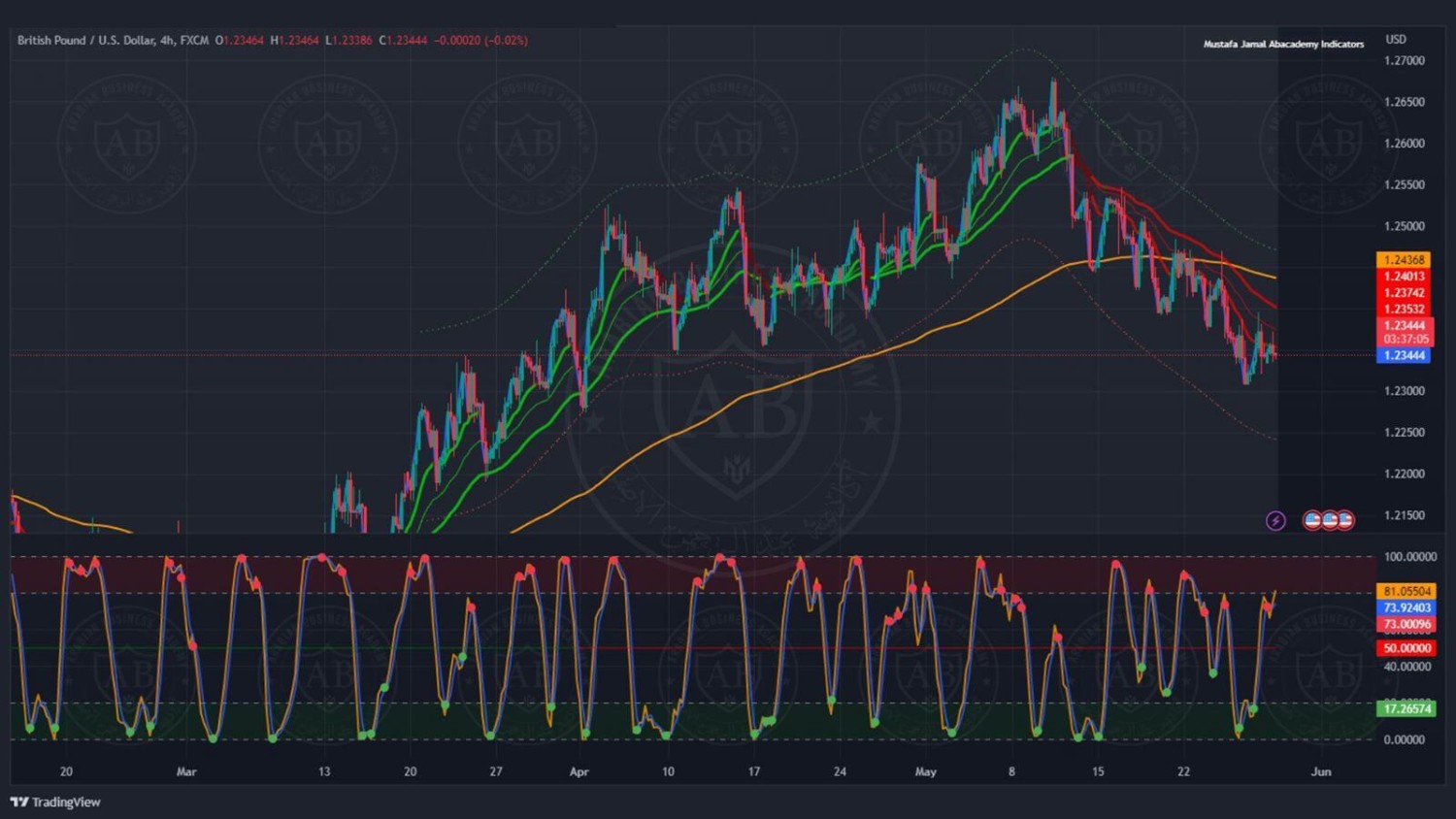Open the USD currency selector on price scale
Image resolution: width=1456 pixels, height=819 pixels.
(1396, 40)
